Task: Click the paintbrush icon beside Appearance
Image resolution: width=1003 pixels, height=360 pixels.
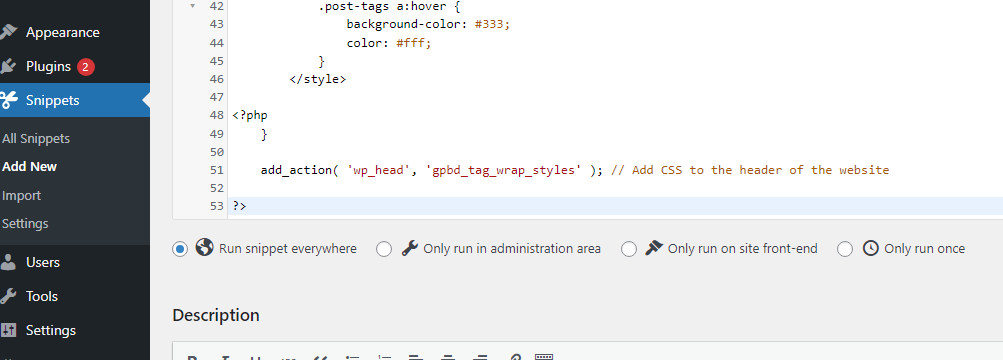Action: coord(8,32)
